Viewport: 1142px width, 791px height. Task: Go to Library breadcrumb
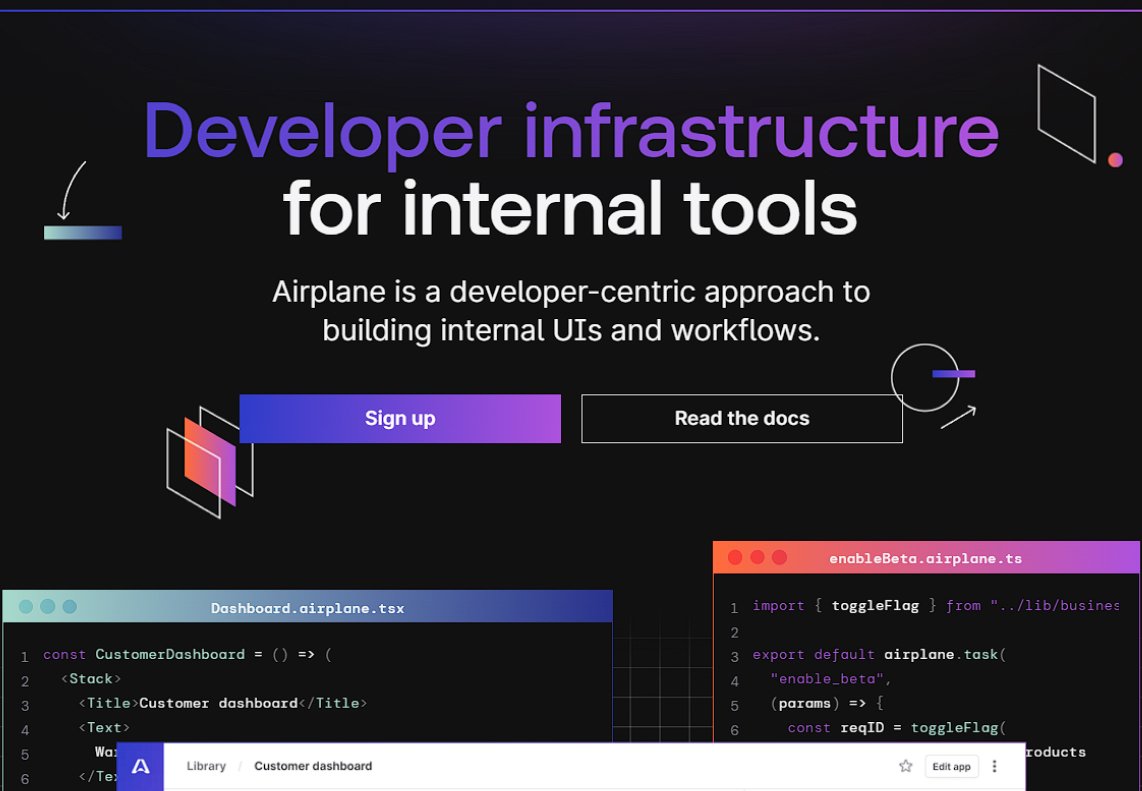[x=206, y=766]
